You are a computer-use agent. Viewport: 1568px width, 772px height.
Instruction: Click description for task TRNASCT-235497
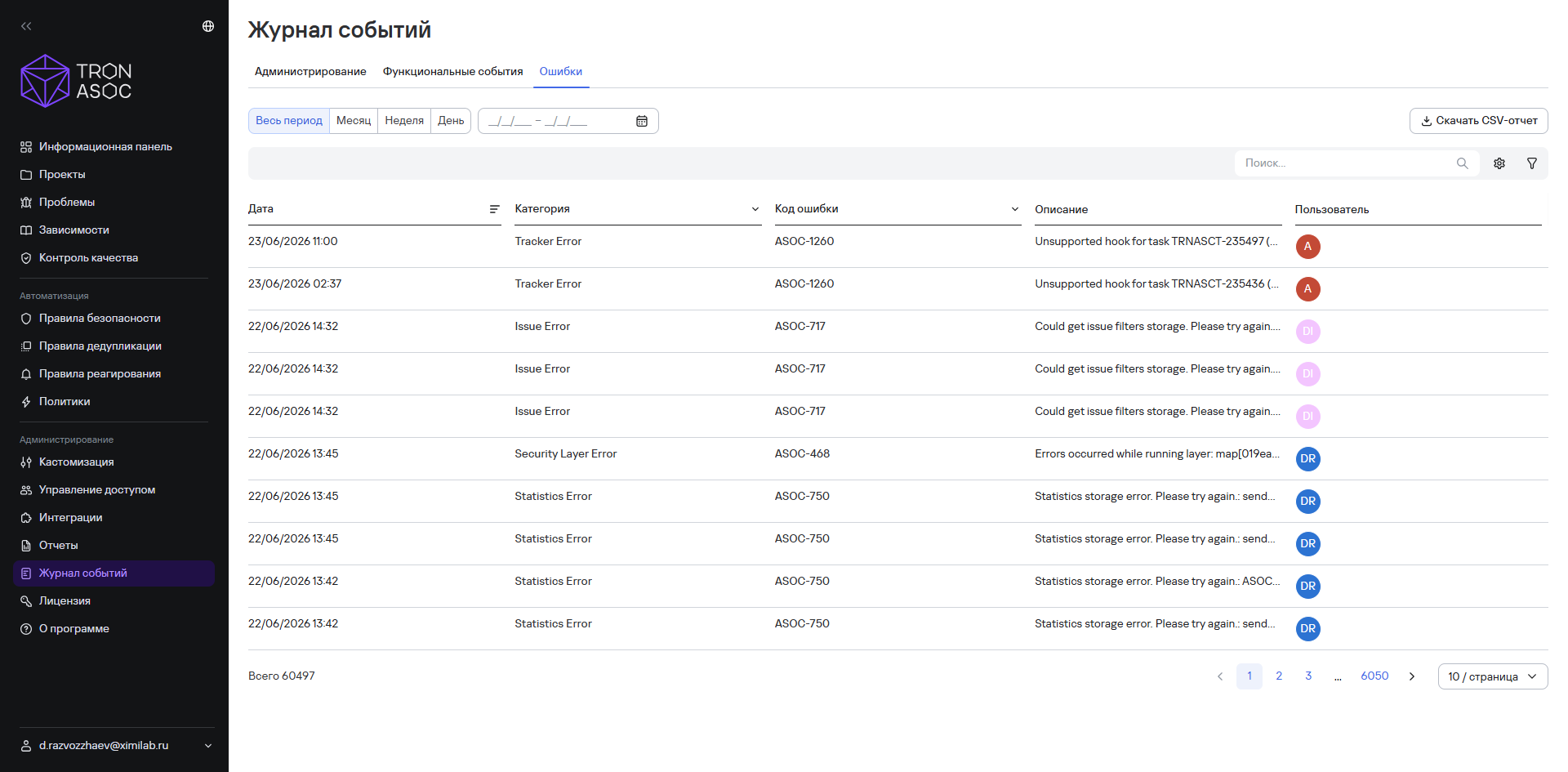[1156, 242]
